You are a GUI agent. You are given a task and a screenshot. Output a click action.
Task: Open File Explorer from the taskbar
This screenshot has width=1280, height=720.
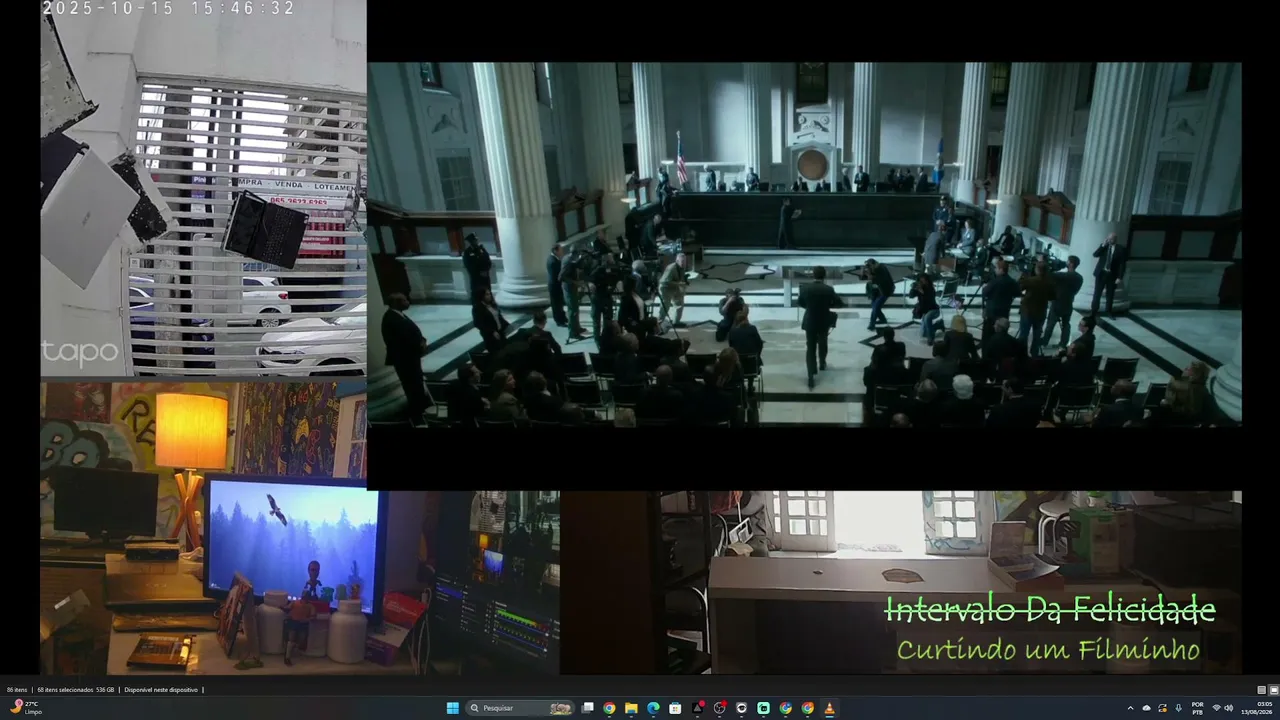pos(631,708)
